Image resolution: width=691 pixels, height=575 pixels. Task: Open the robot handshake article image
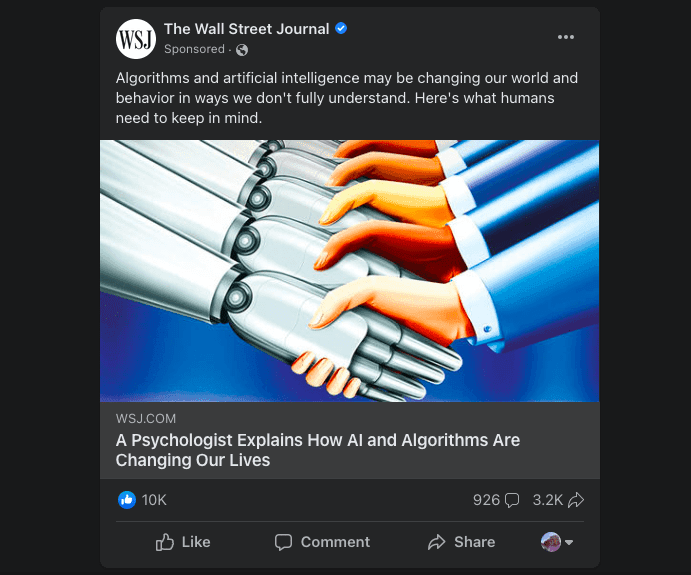pyautogui.click(x=349, y=271)
